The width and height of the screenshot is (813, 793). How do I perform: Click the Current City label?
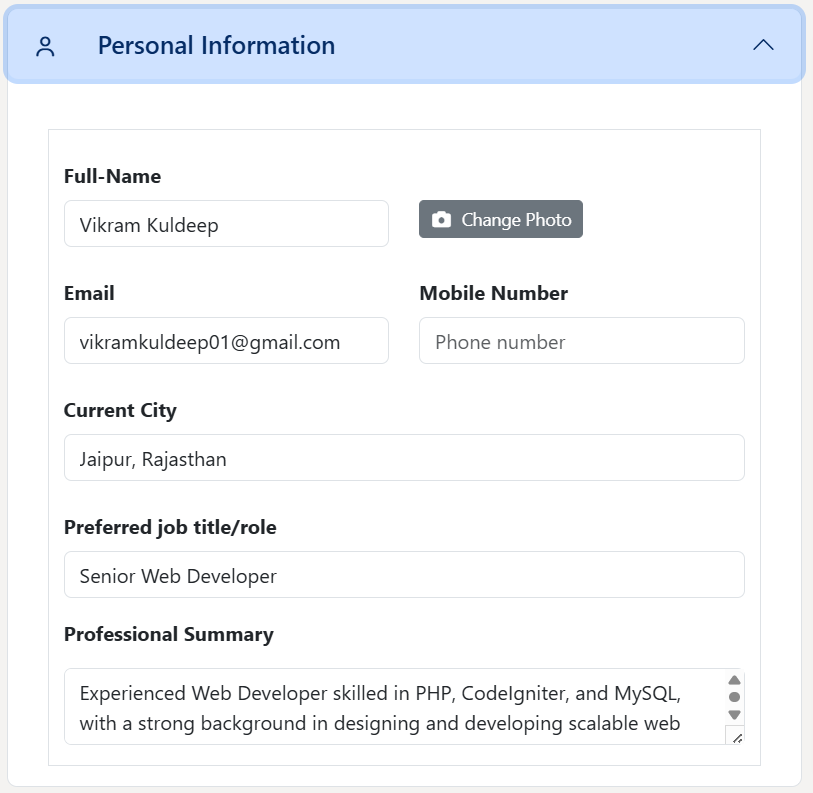point(120,410)
